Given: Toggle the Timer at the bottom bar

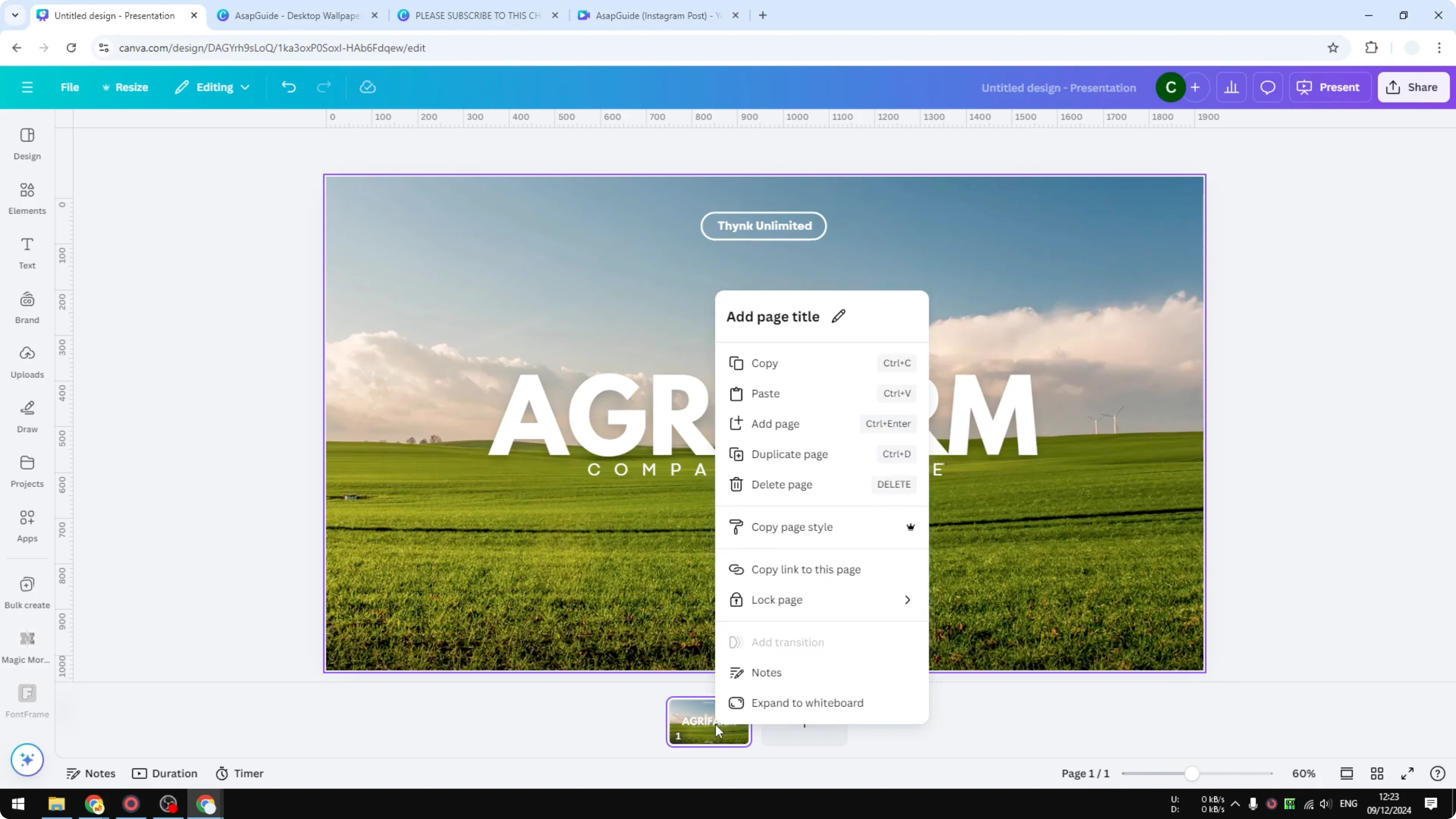Looking at the screenshot, I should [240, 773].
